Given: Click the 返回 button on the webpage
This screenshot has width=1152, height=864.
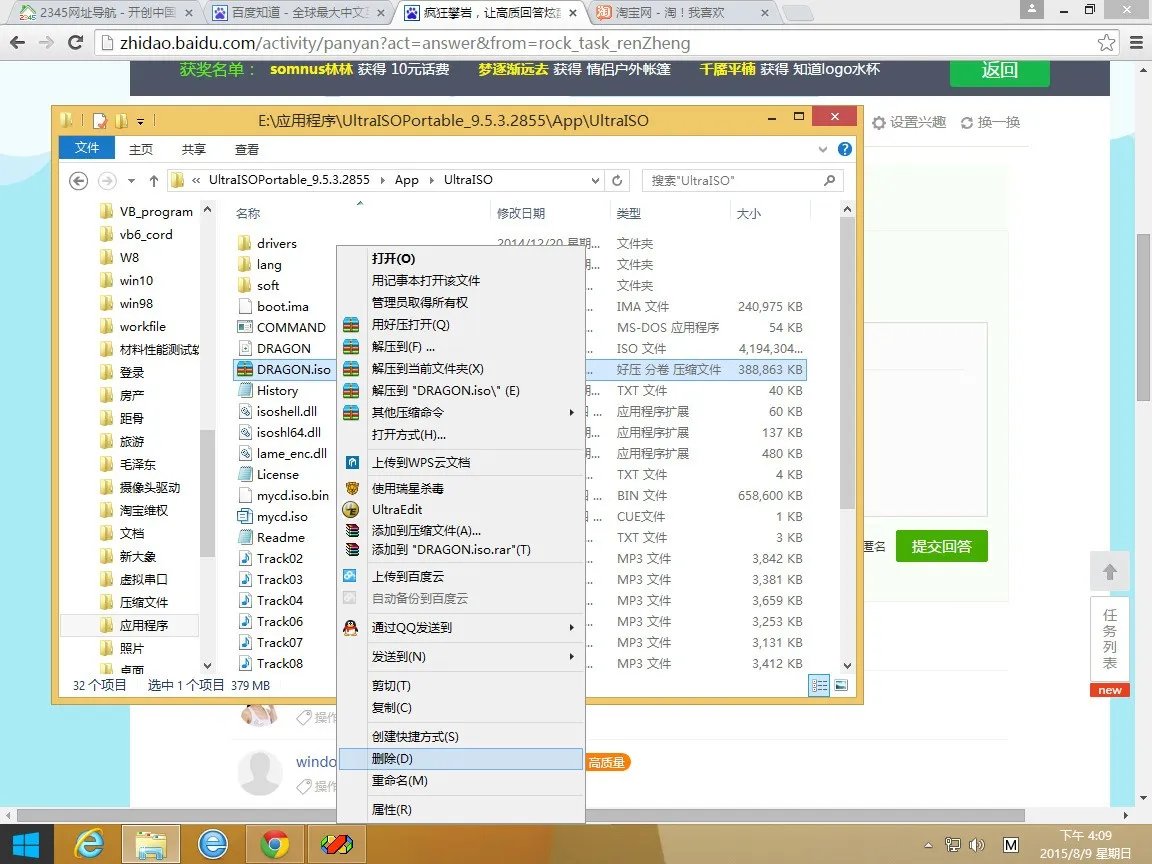Looking at the screenshot, I should point(998,74).
